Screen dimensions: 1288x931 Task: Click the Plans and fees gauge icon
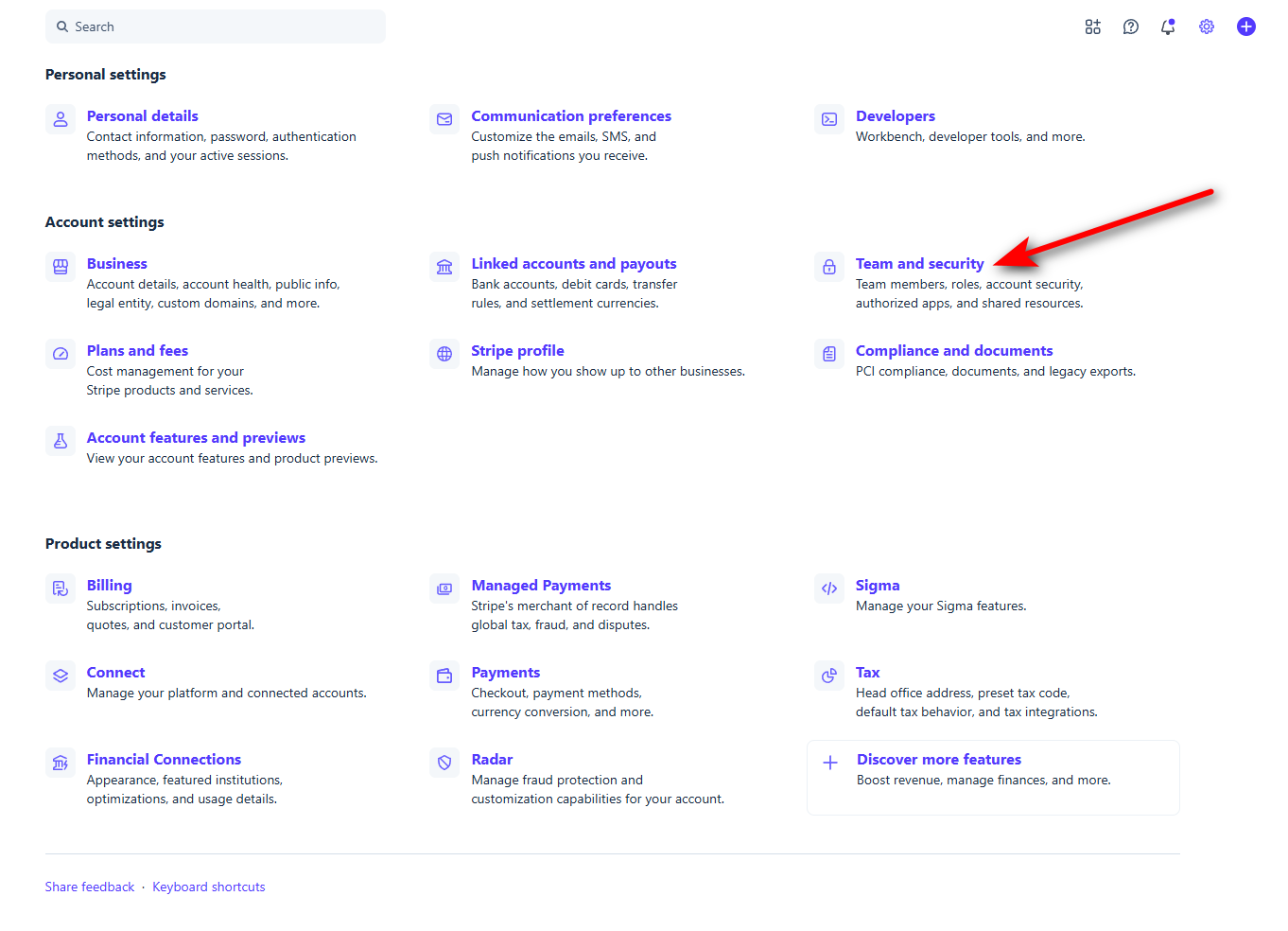61,354
